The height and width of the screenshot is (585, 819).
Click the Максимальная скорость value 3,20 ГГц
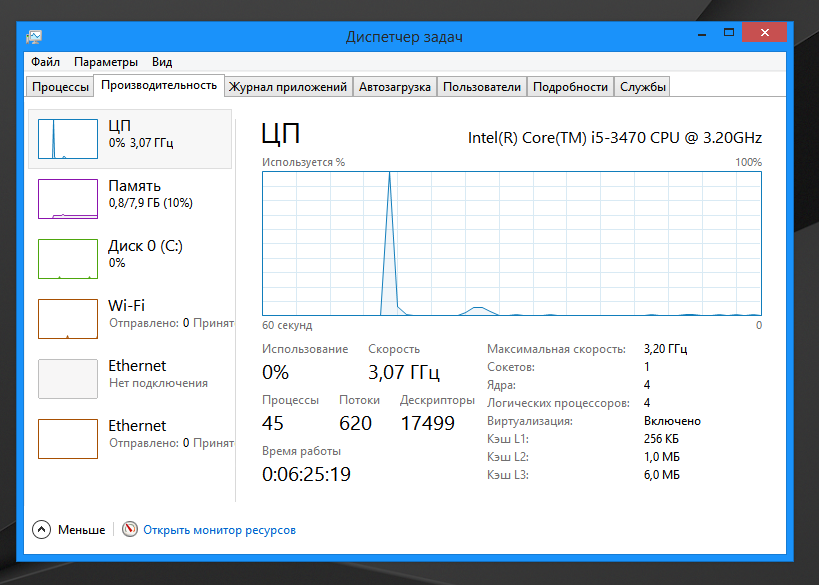(x=665, y=348)
